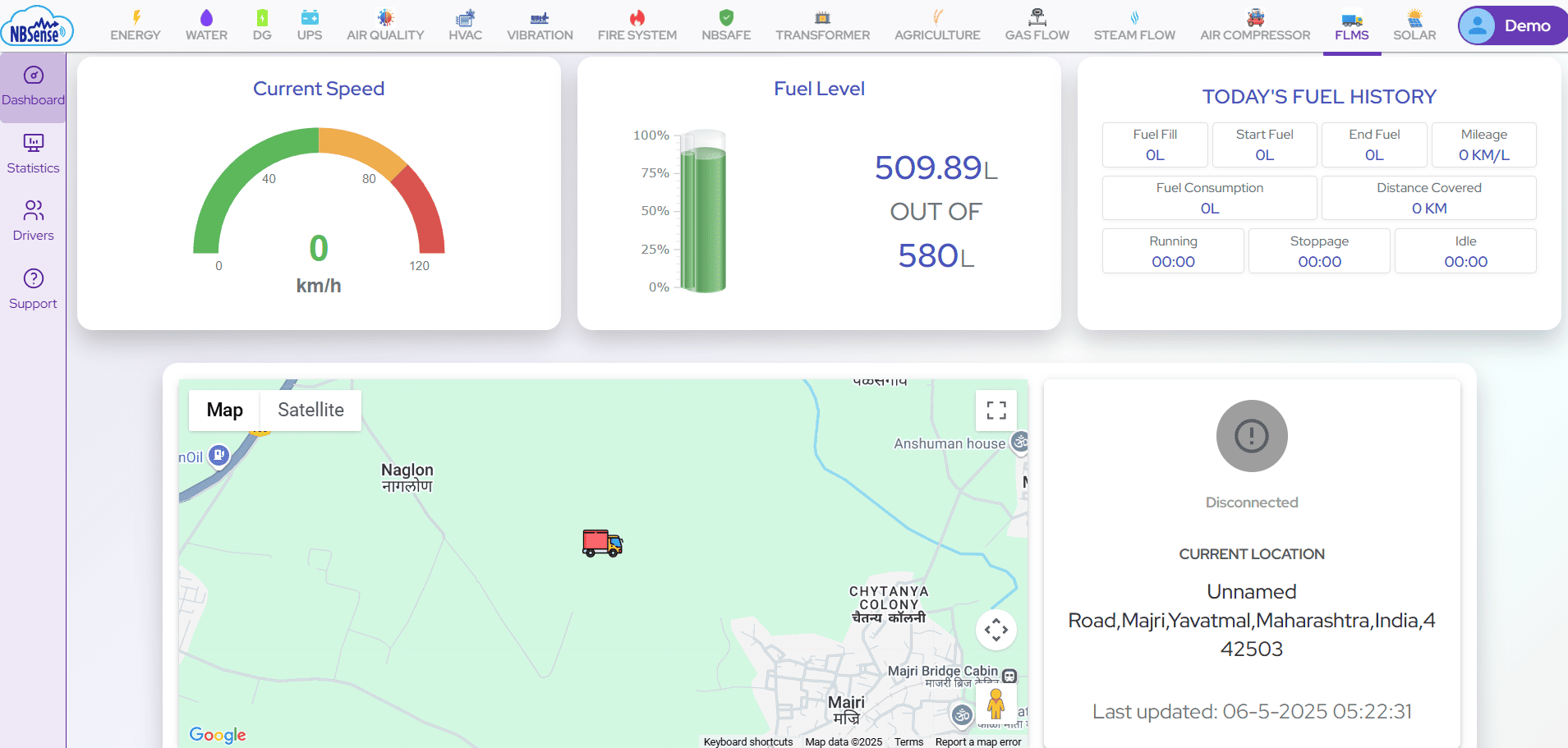The height and width of the screenshot is (748, 1568).
Task: Open the Steam Flow module icon
Action: point(1134,17)
